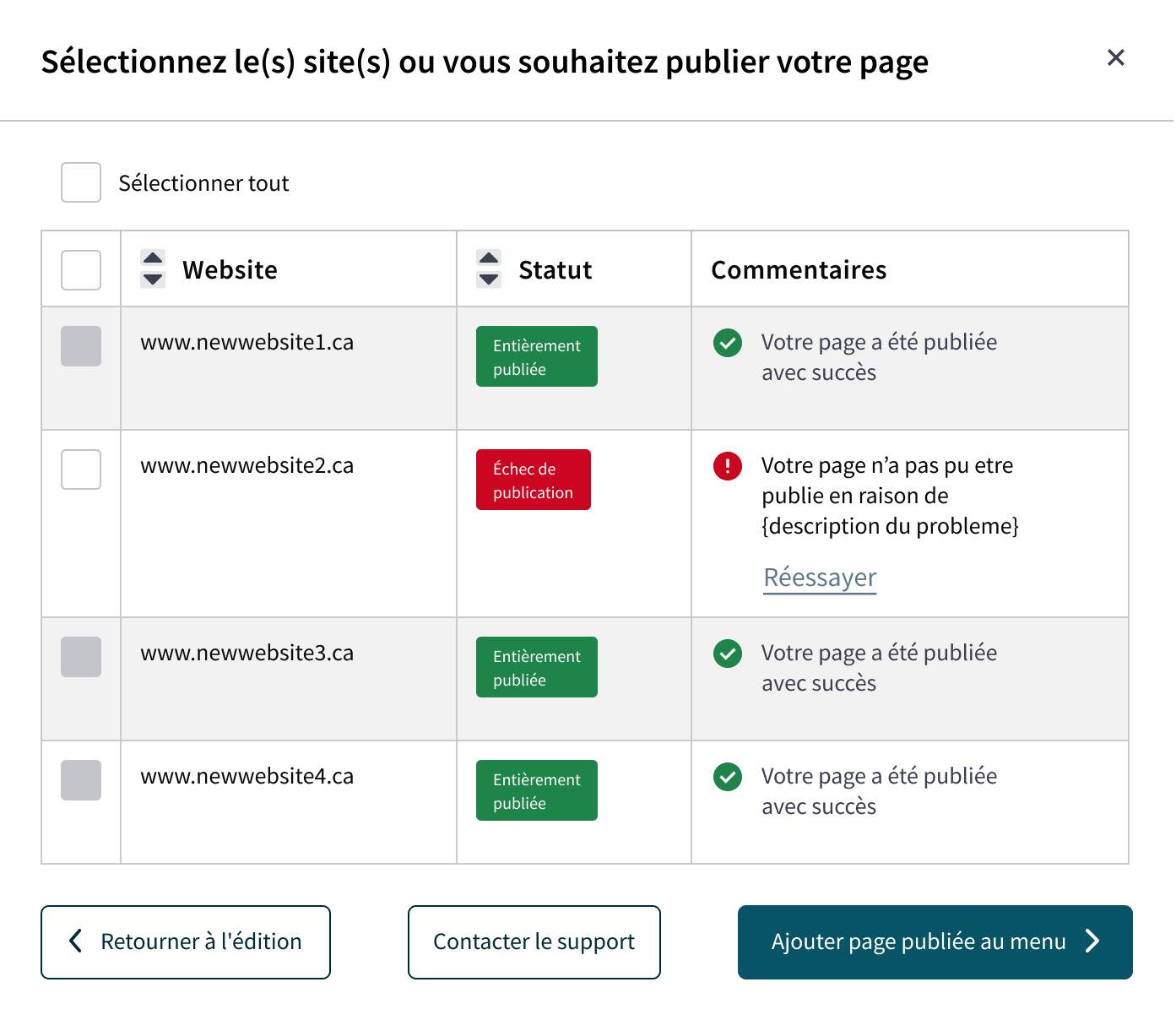The height and width of the screenshot is (1020, 1176).
Task: Sort the Website column ascending
Action: click(x=153, y=258)
